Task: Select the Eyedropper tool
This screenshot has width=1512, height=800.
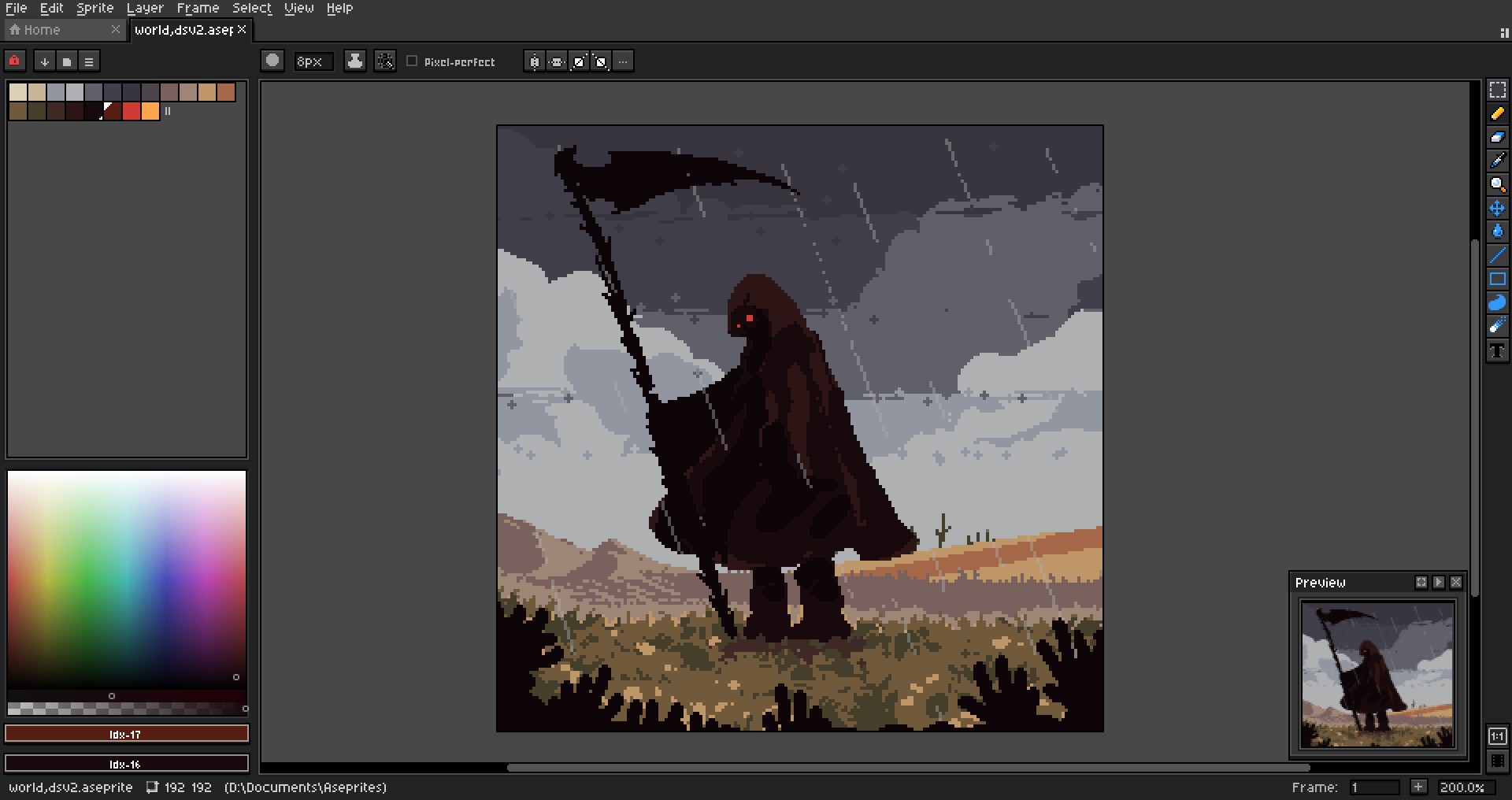Action: pyautogui.click(x=1497, y=161)
